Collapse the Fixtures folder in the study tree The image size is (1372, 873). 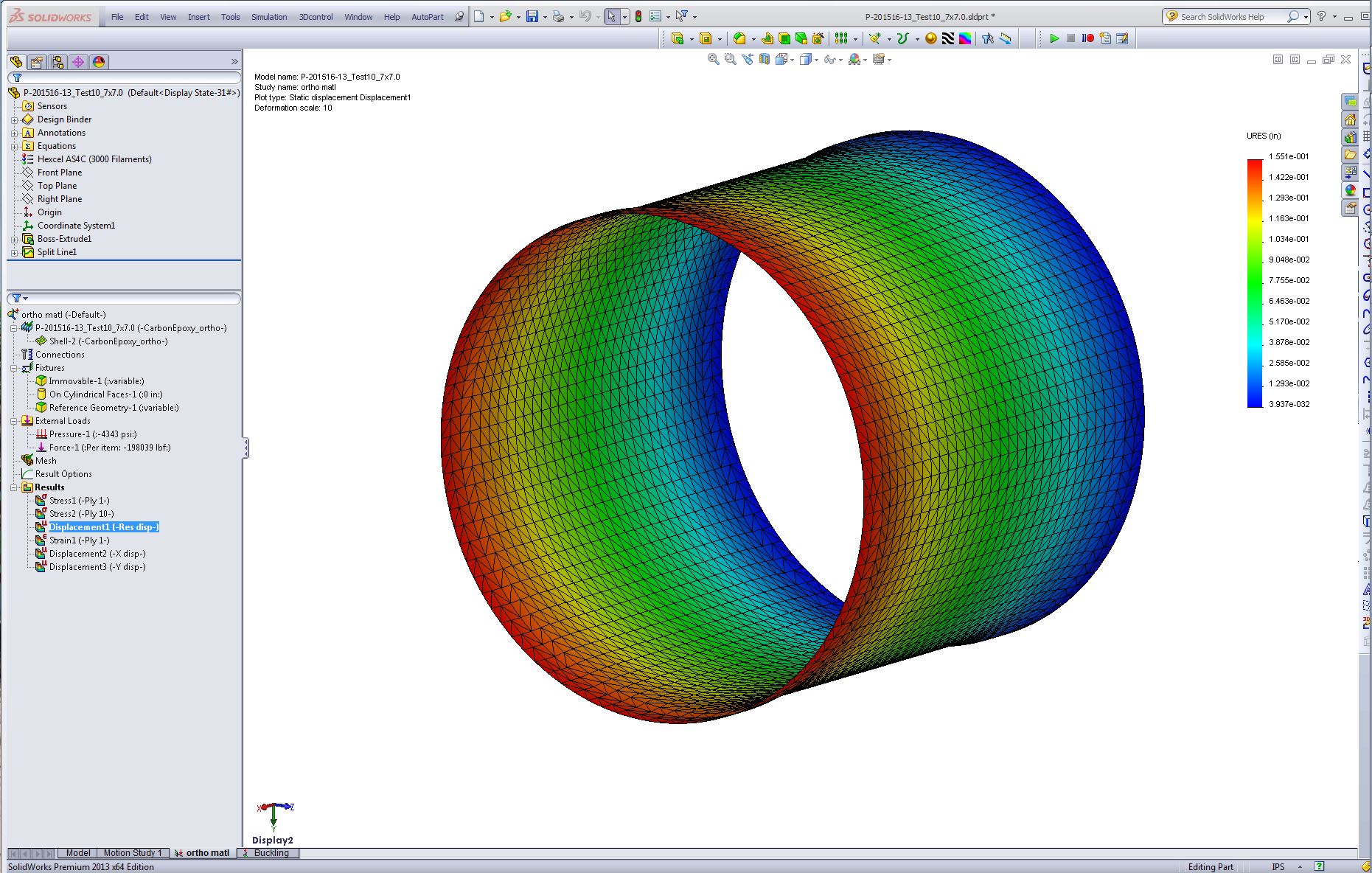pos(14,368)
